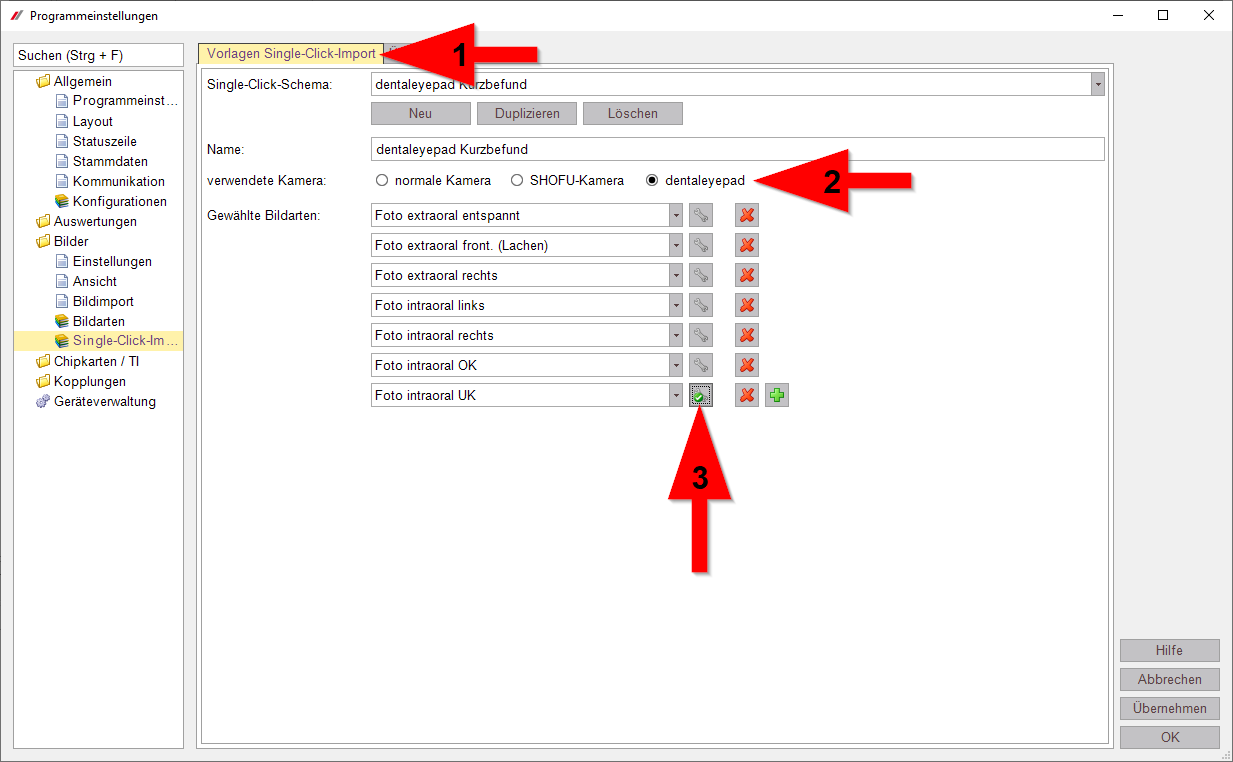Click the Allgemein folder icon
The height and width of the screenshot is (762, 1233).
(x=43, y=81)
